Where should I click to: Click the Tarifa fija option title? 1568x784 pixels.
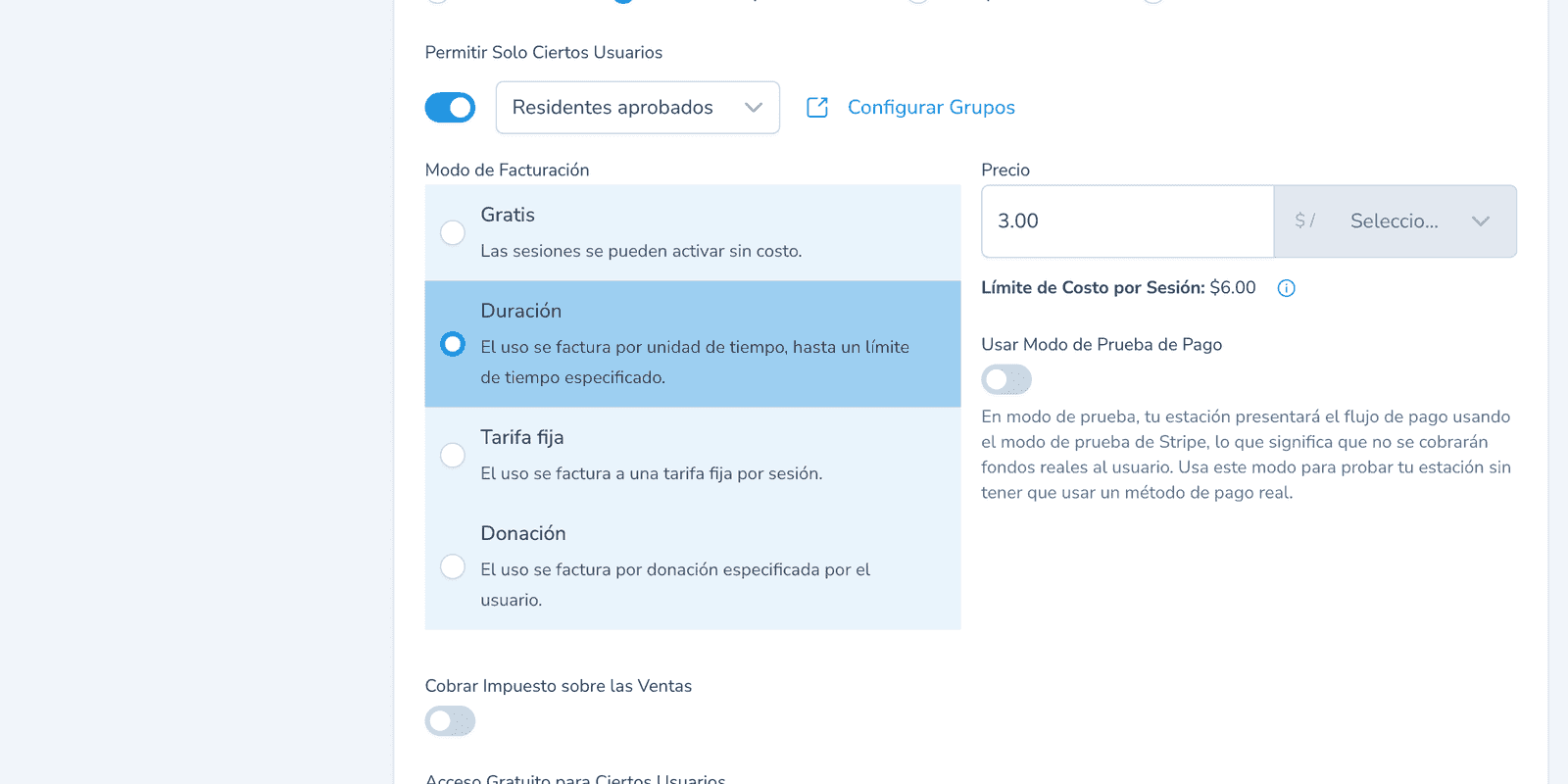pyautogui.click(x=522, y=437)
